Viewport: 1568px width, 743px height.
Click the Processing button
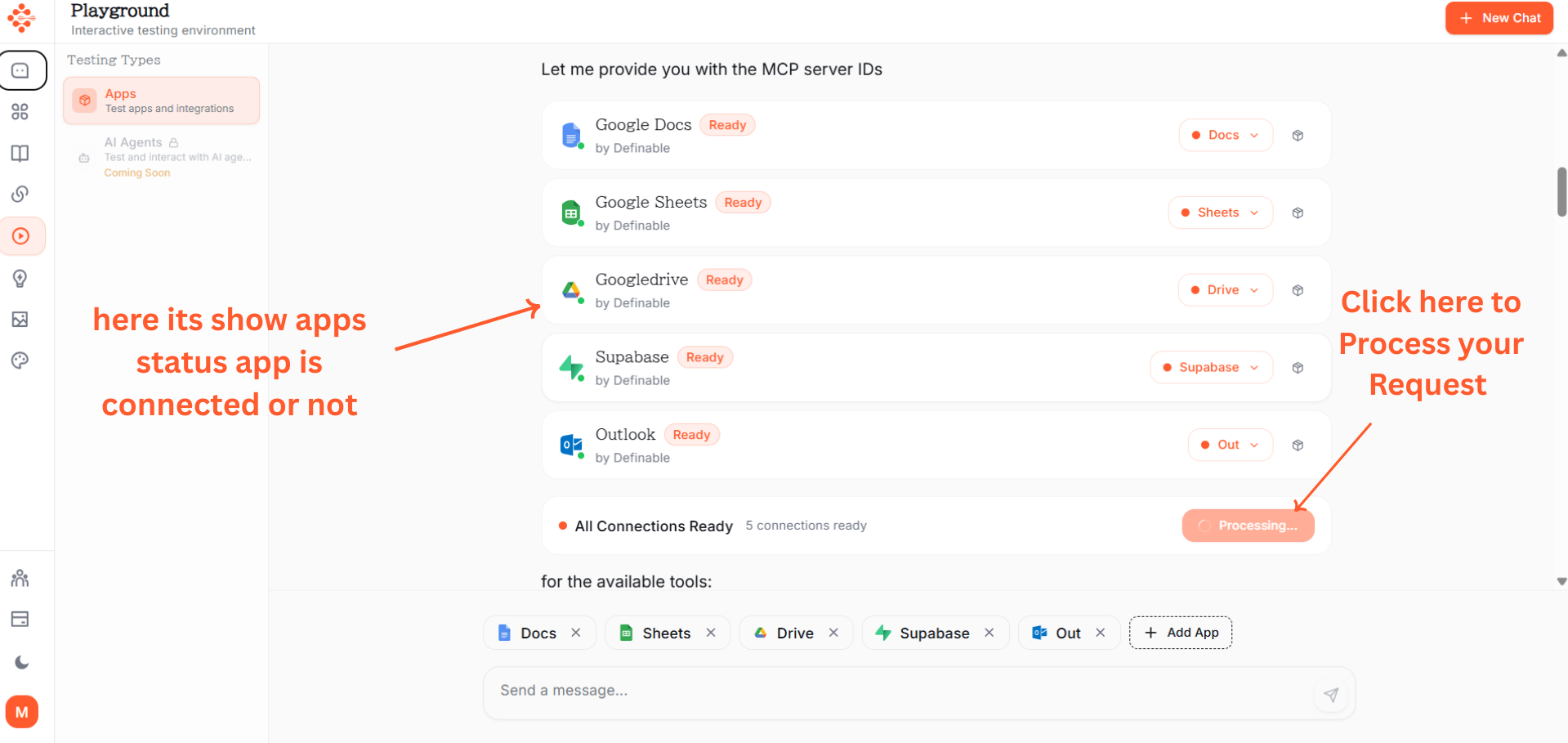click(1249, 526)
